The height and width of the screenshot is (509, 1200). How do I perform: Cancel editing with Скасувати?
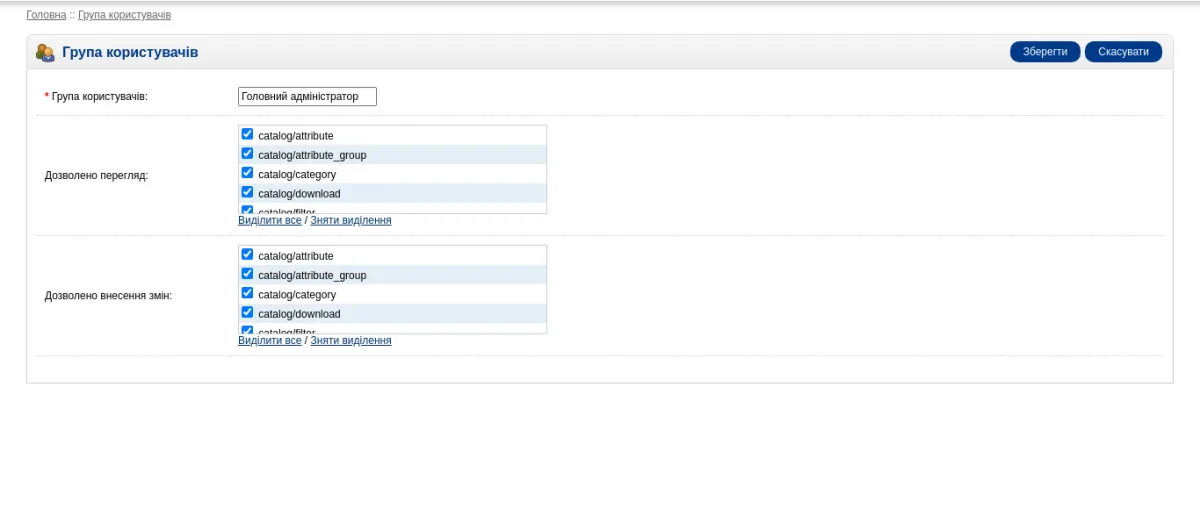point(1123,52)
